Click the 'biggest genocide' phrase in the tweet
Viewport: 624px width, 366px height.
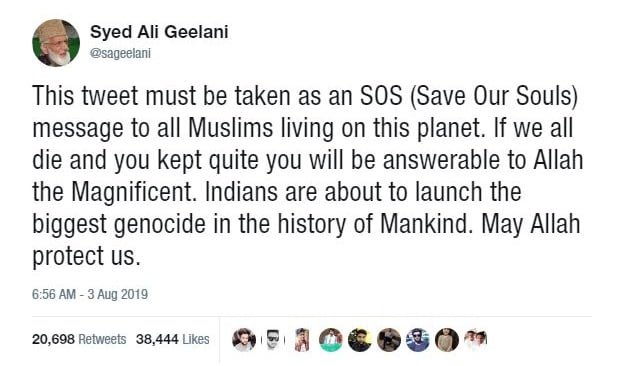click(119, 225)
